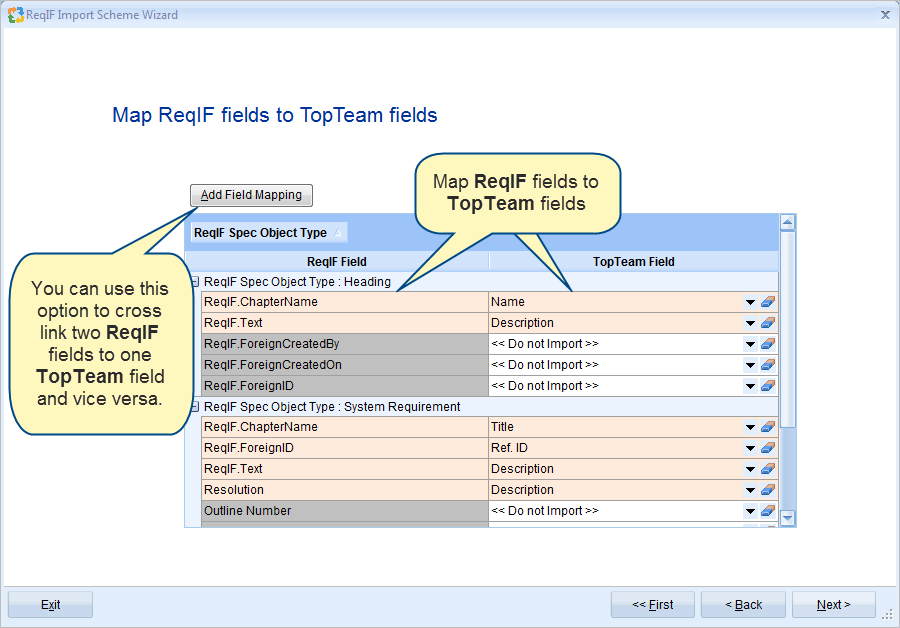This screenshot has height=628, width=900.
Task: Open TopTeam dropdown for ReqIF.ForeignCreatedOn
Action: 750,366
